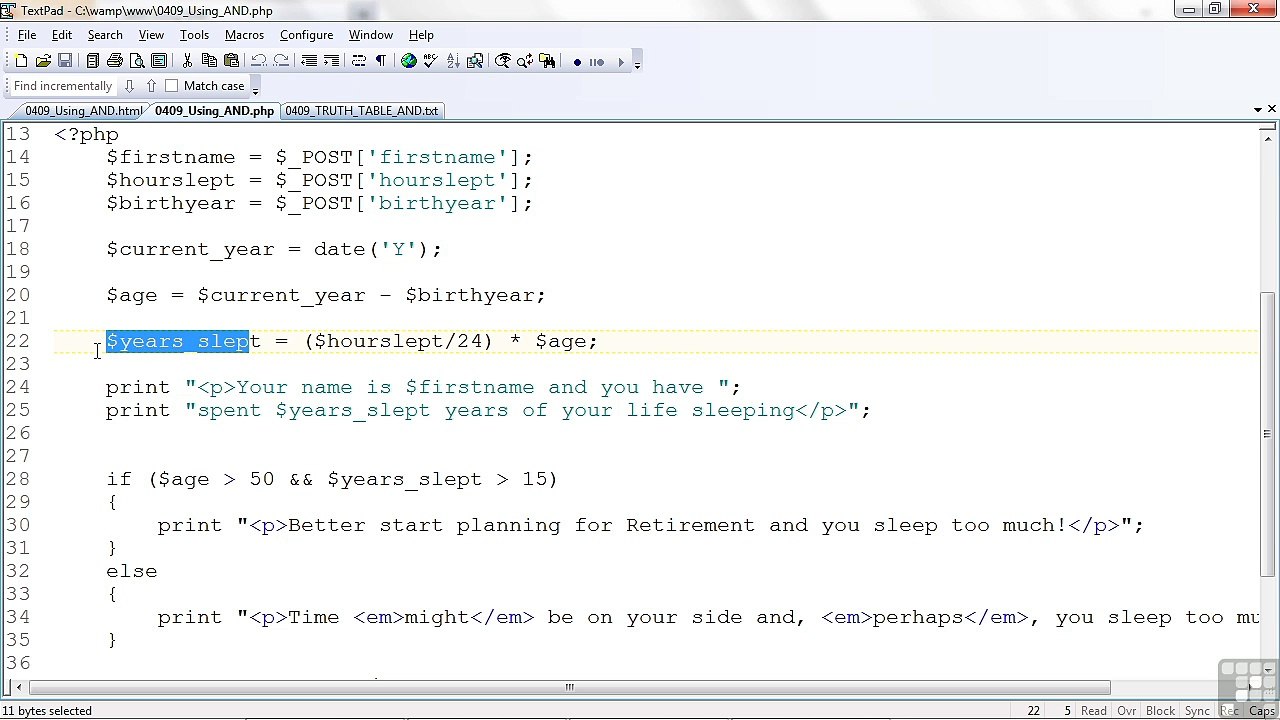Click the Print icon in the toolbar

115,61
